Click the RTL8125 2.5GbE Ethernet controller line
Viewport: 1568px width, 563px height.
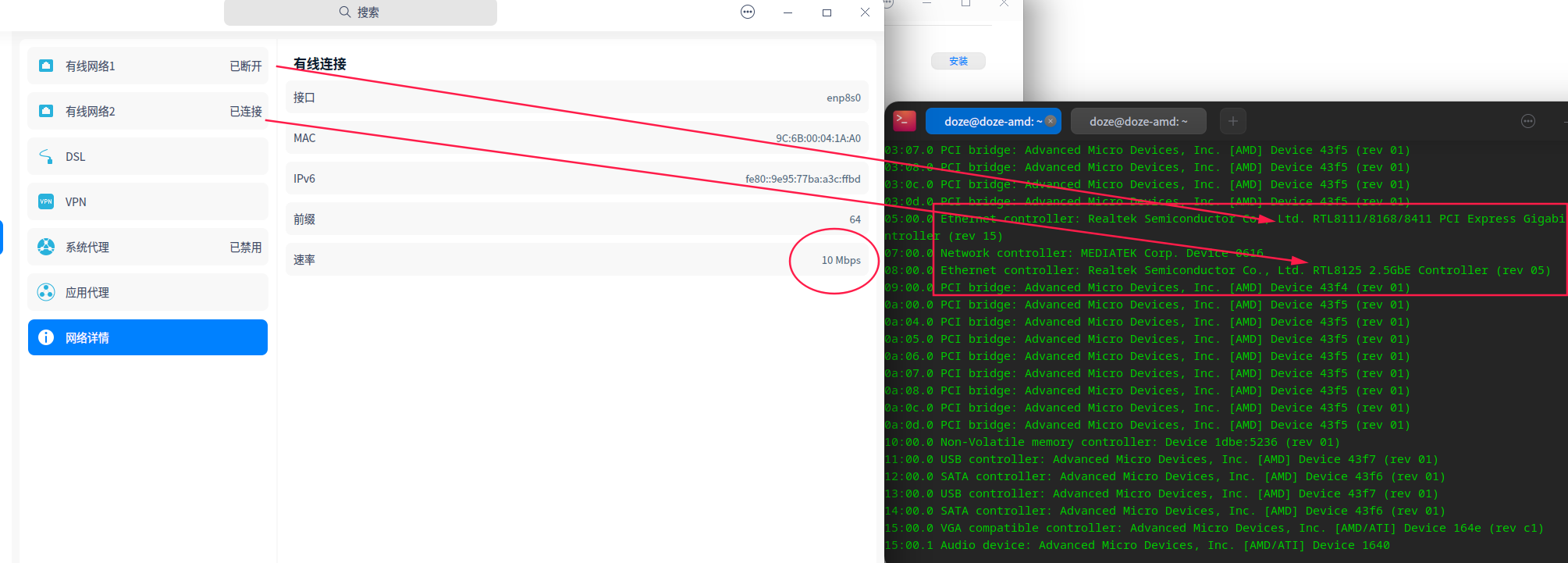[x=1218, y=270]
